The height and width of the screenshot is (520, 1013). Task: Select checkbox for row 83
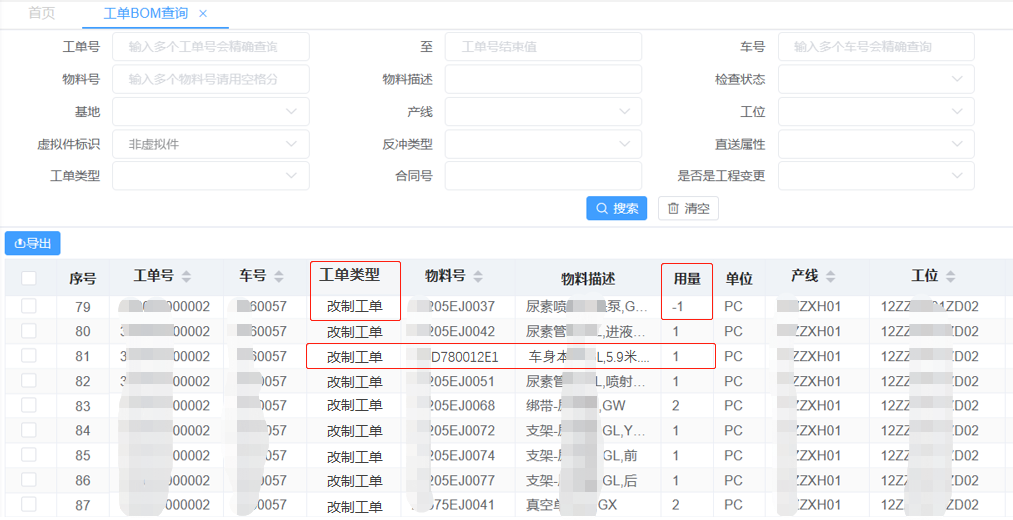click(x=29, y=405)
